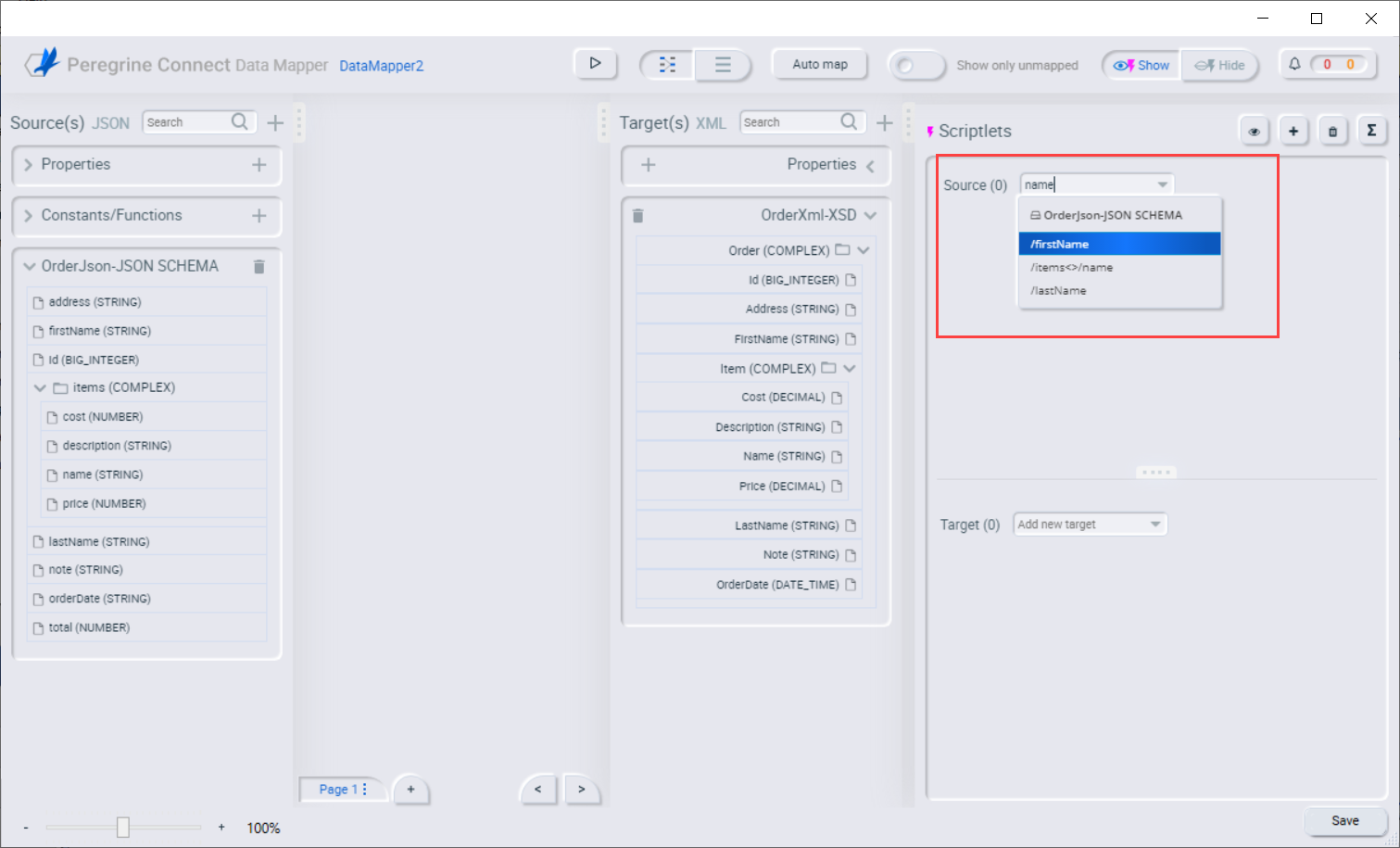The width and height of the screenshot is (1400, 848).
Task: Add a new source schema
Action: [x=275, y=122]
